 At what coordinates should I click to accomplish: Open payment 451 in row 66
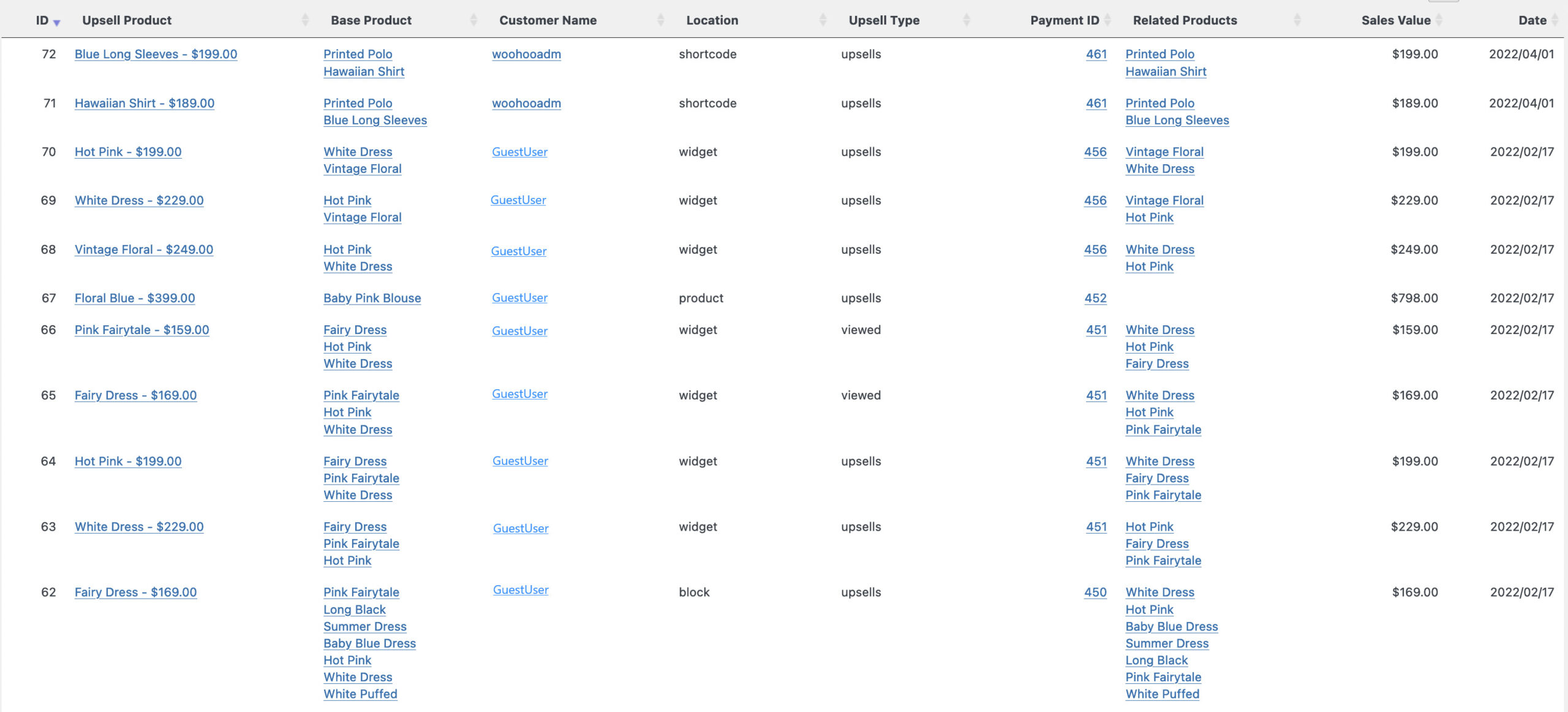tap(1096, 330)
